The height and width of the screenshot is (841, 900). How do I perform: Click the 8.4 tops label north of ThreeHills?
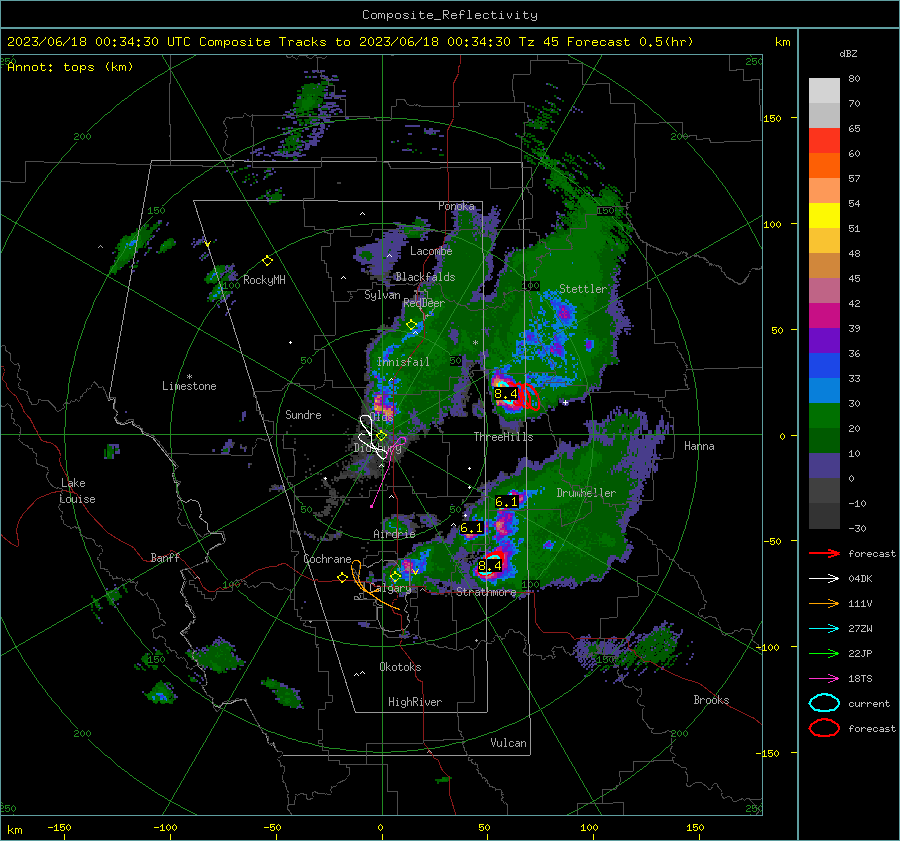[x=506, y=394]
